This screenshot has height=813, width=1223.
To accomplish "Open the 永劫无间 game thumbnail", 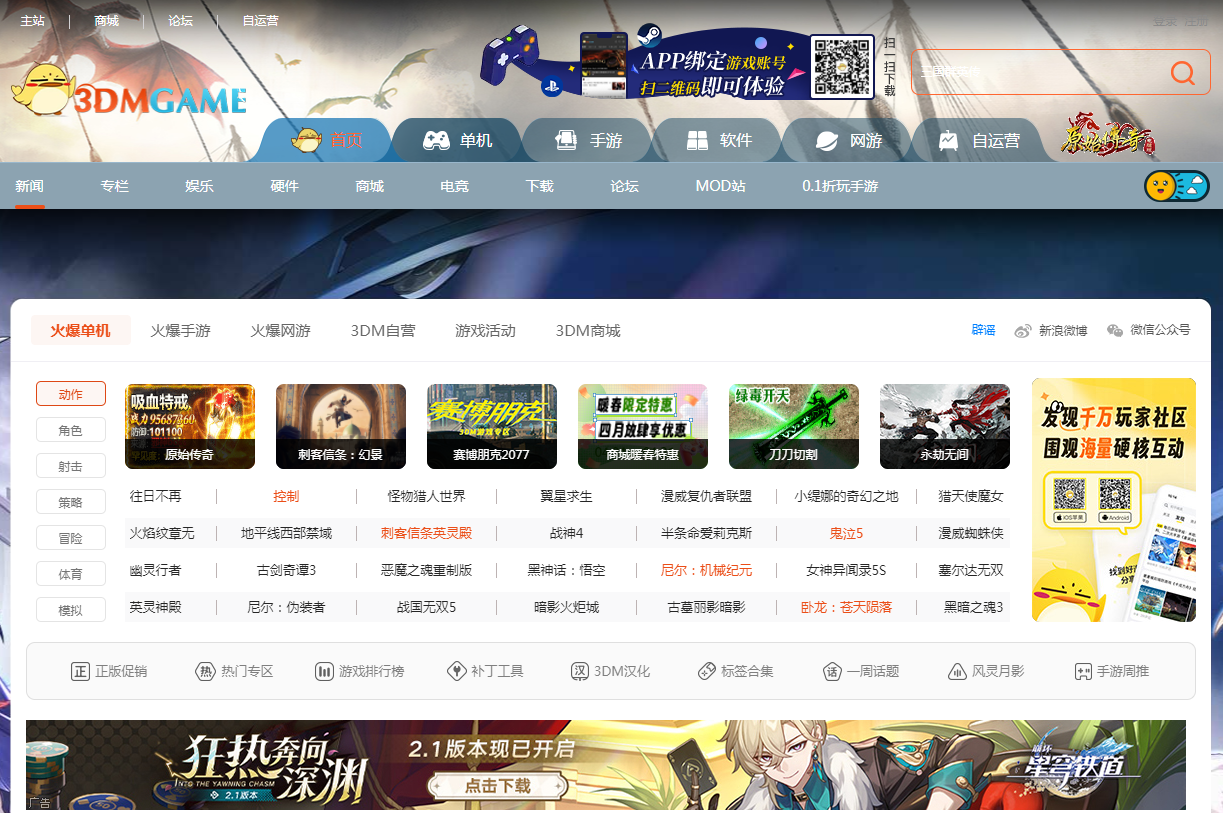I will pyautogui.click(x=945, y=427).
